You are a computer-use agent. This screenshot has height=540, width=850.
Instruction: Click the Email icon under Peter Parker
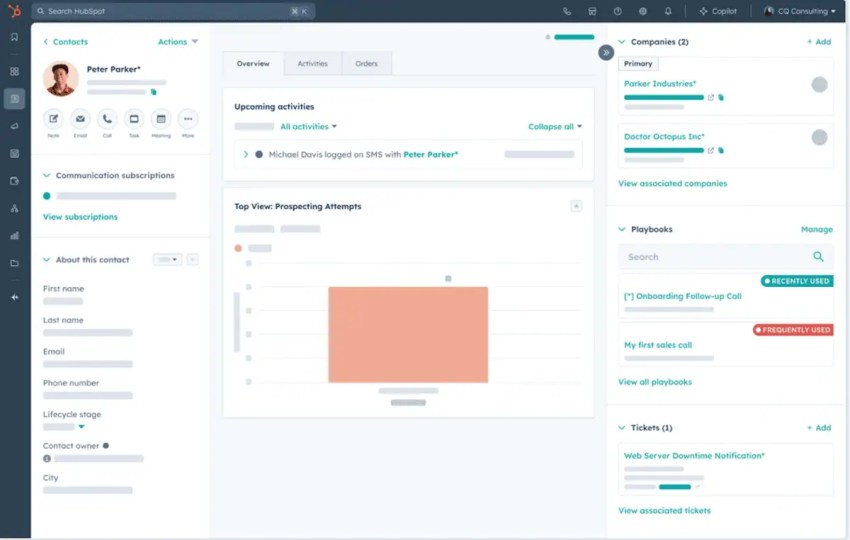(80, 119)
